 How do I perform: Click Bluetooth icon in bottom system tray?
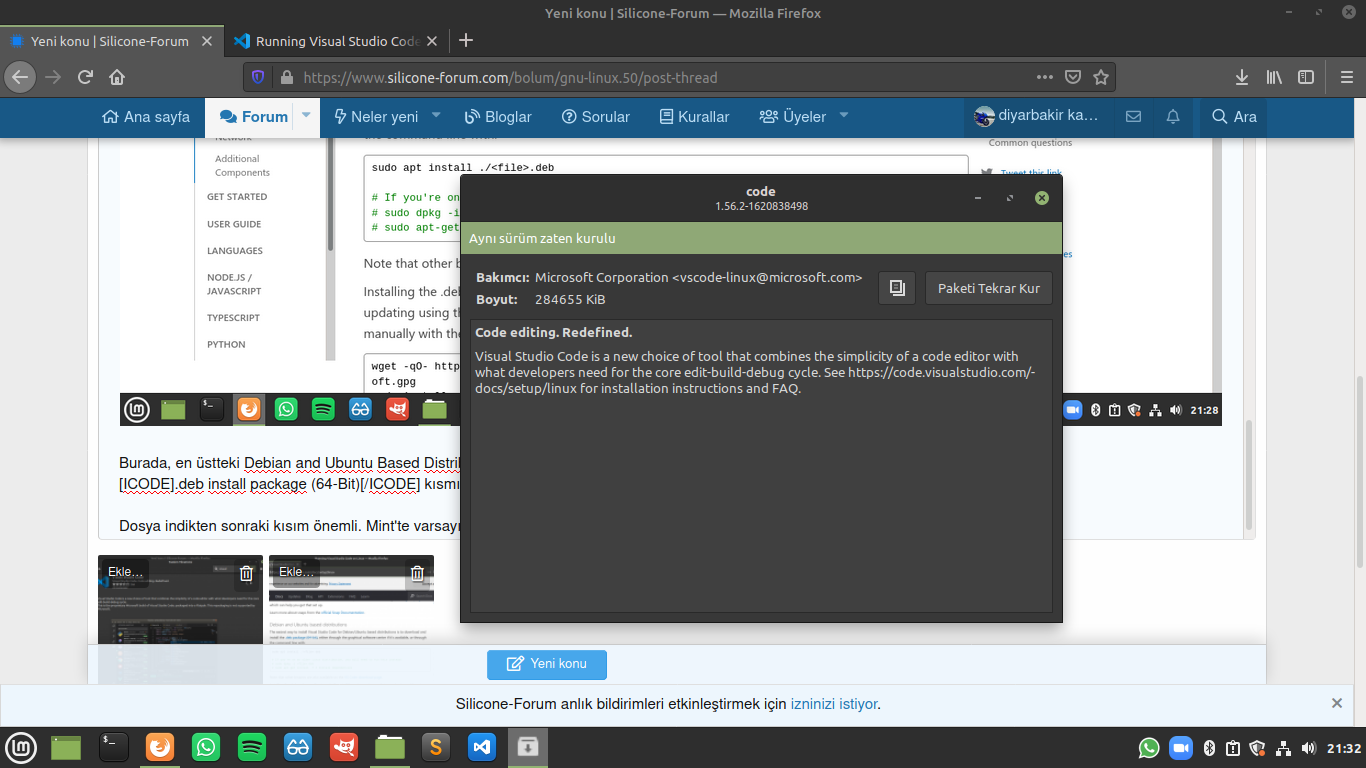[1208, 748]
